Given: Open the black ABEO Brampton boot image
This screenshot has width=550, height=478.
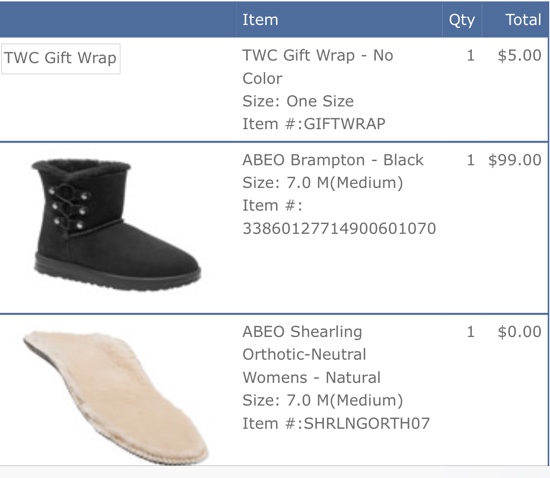Looking at the screenshot, I should (116, 225).
